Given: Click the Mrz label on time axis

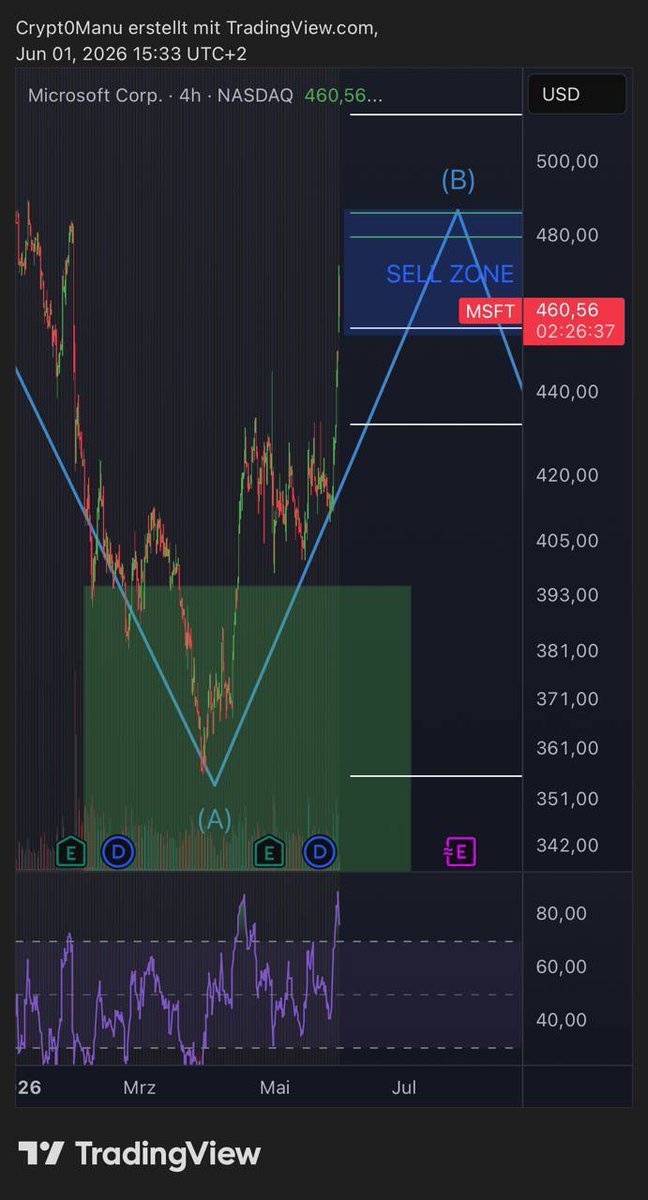Looking at the screenshot, I should (x=139, y=1088).
